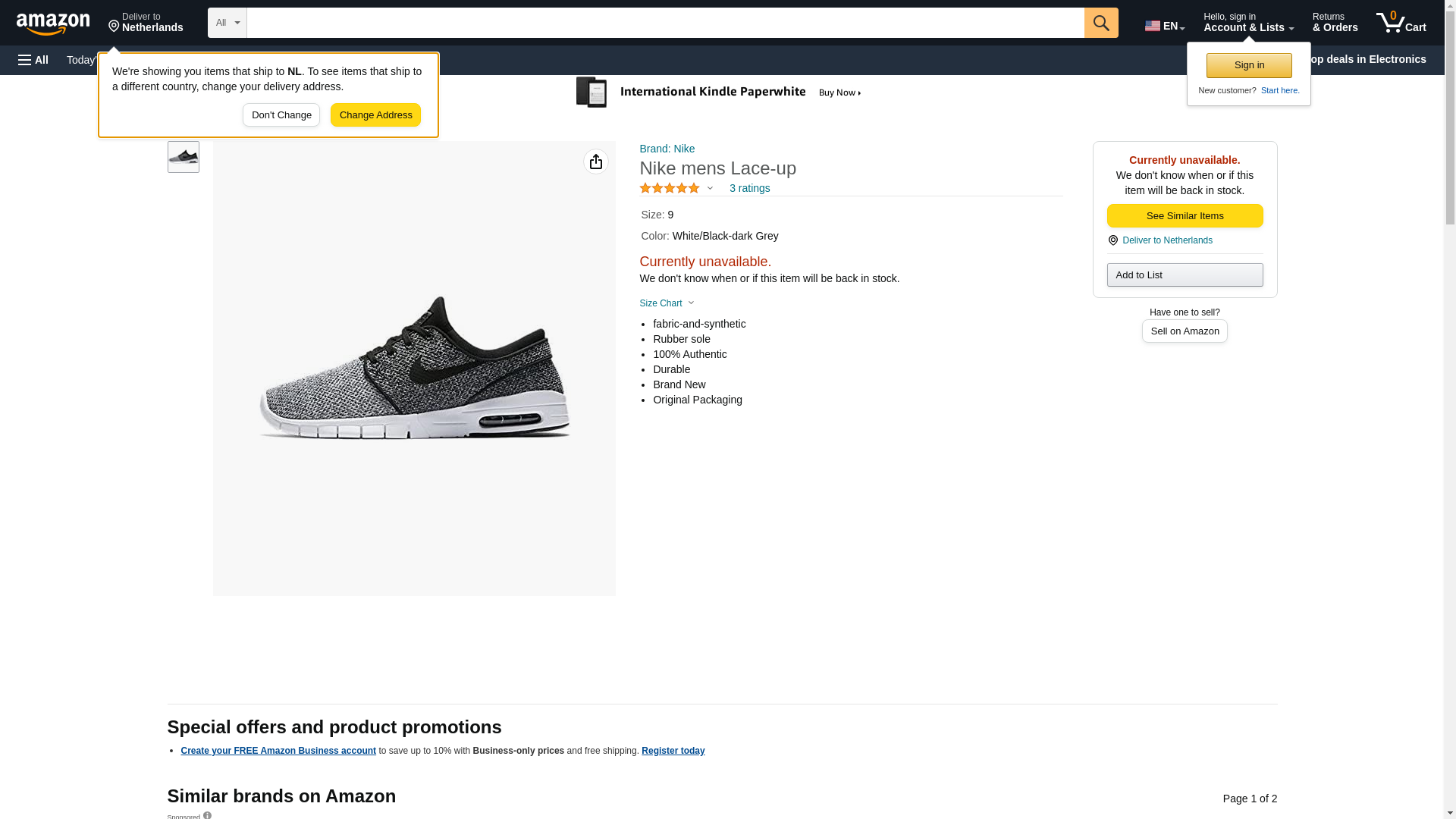Open the 3 ratings link

[749, 188]
